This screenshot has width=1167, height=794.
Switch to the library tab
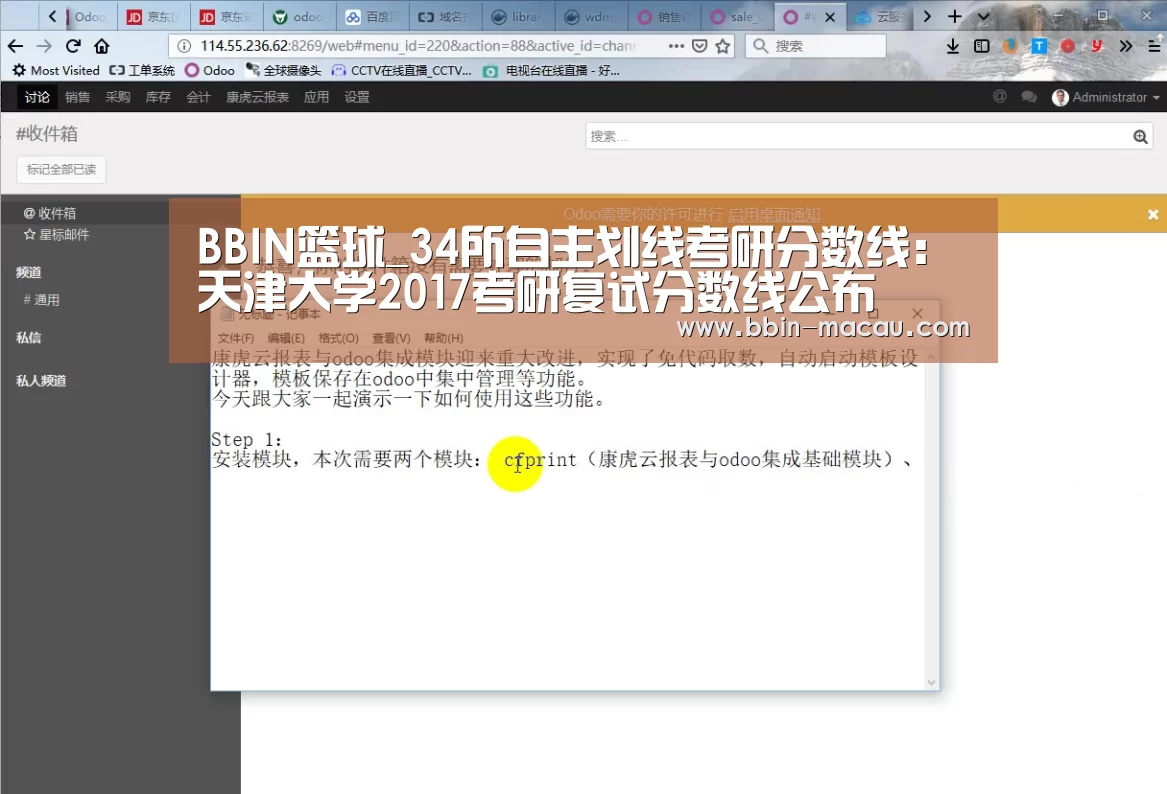[518, 16]
